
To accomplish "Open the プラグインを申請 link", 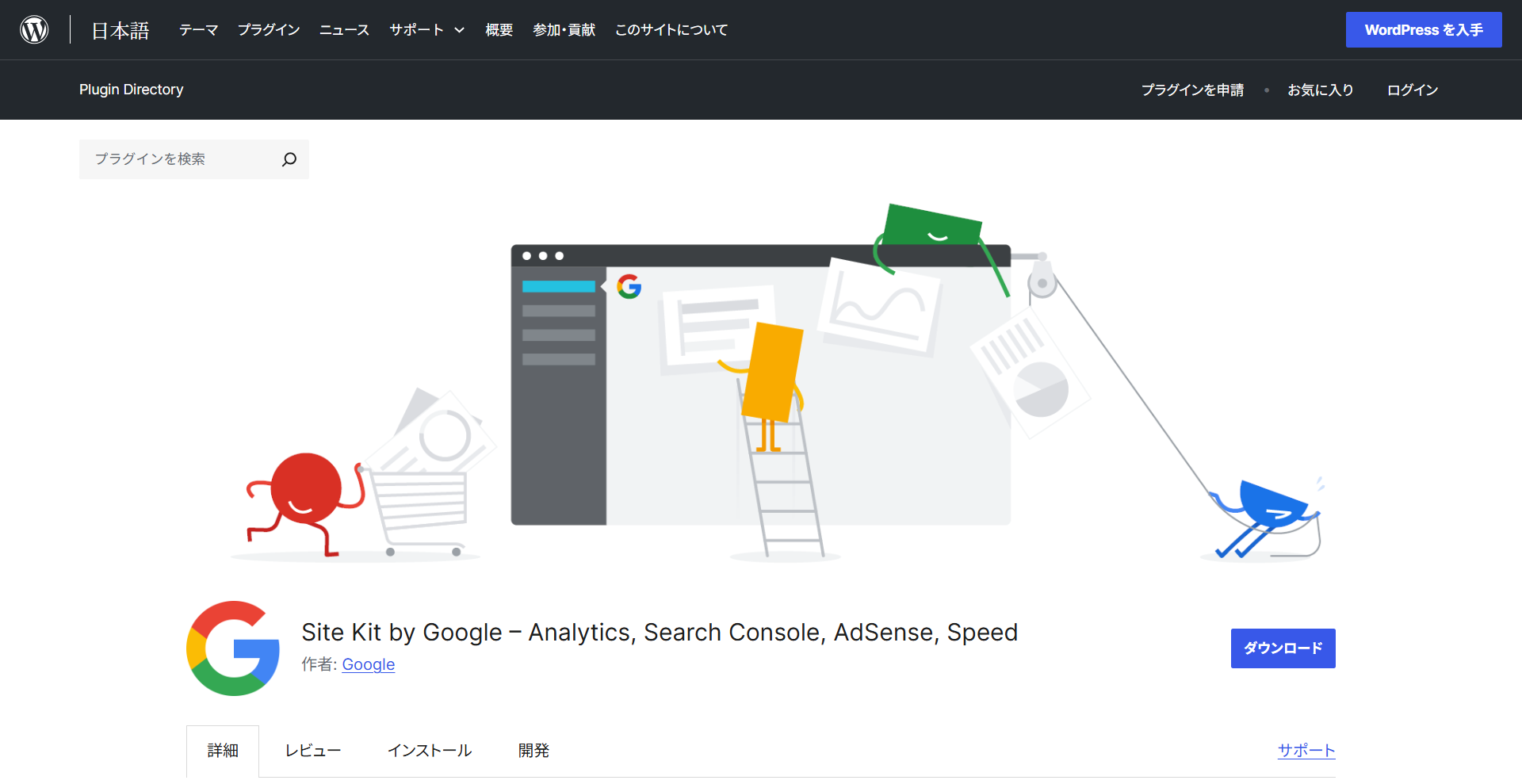I will [1192, 90].
